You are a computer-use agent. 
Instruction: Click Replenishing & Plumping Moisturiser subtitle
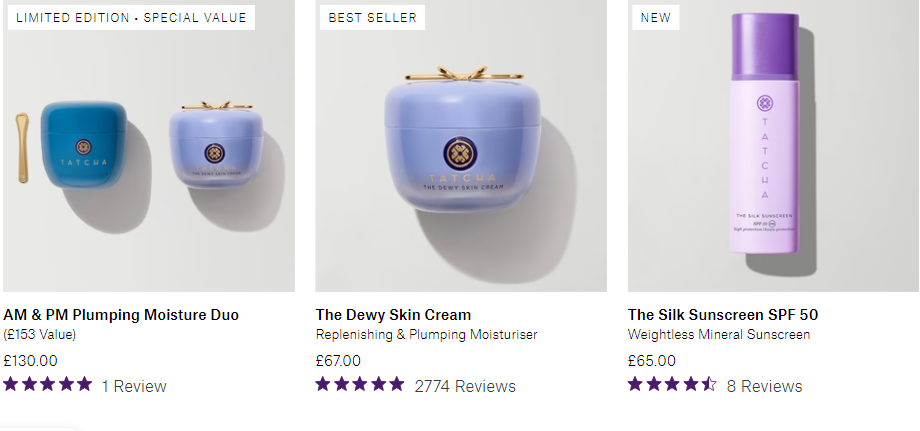[x=427, y=335]
